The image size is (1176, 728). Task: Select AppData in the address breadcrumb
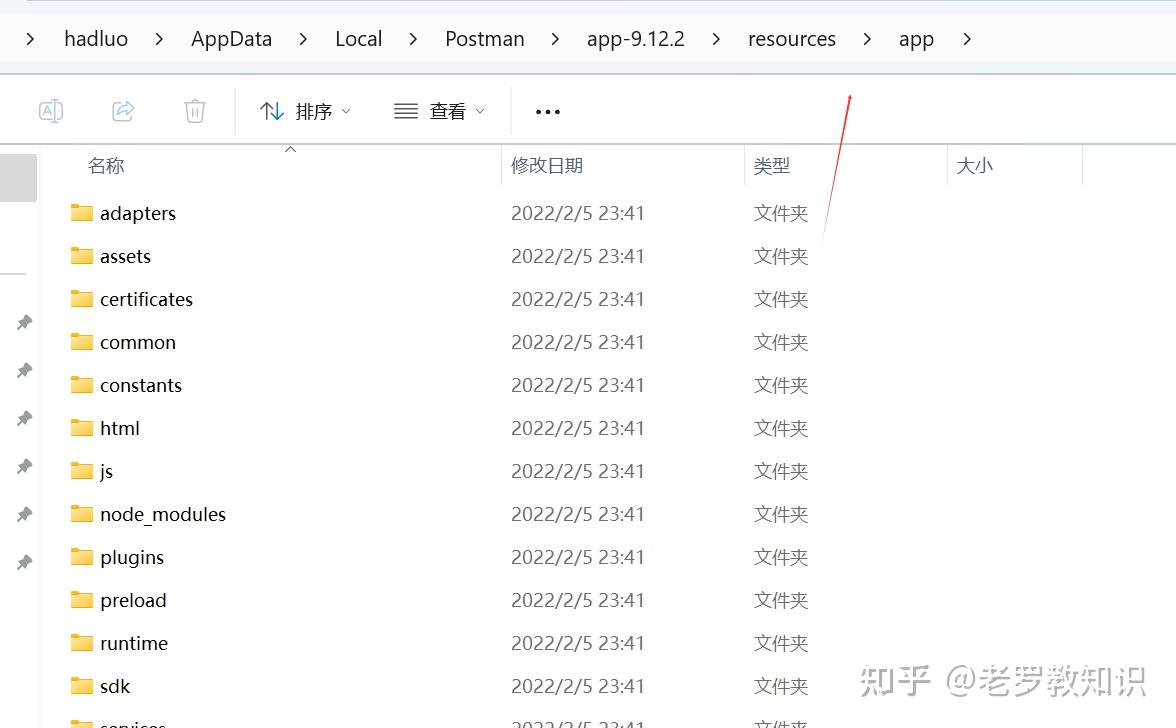231,39
